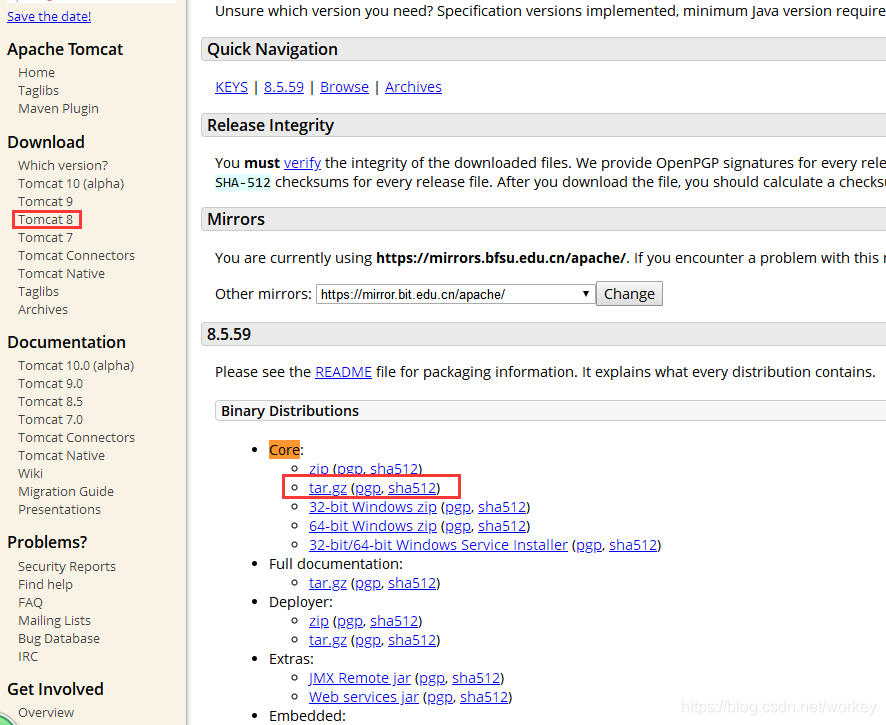886x725 pixels.
Task: Download the Web services jar
Action: coord(363,696)
